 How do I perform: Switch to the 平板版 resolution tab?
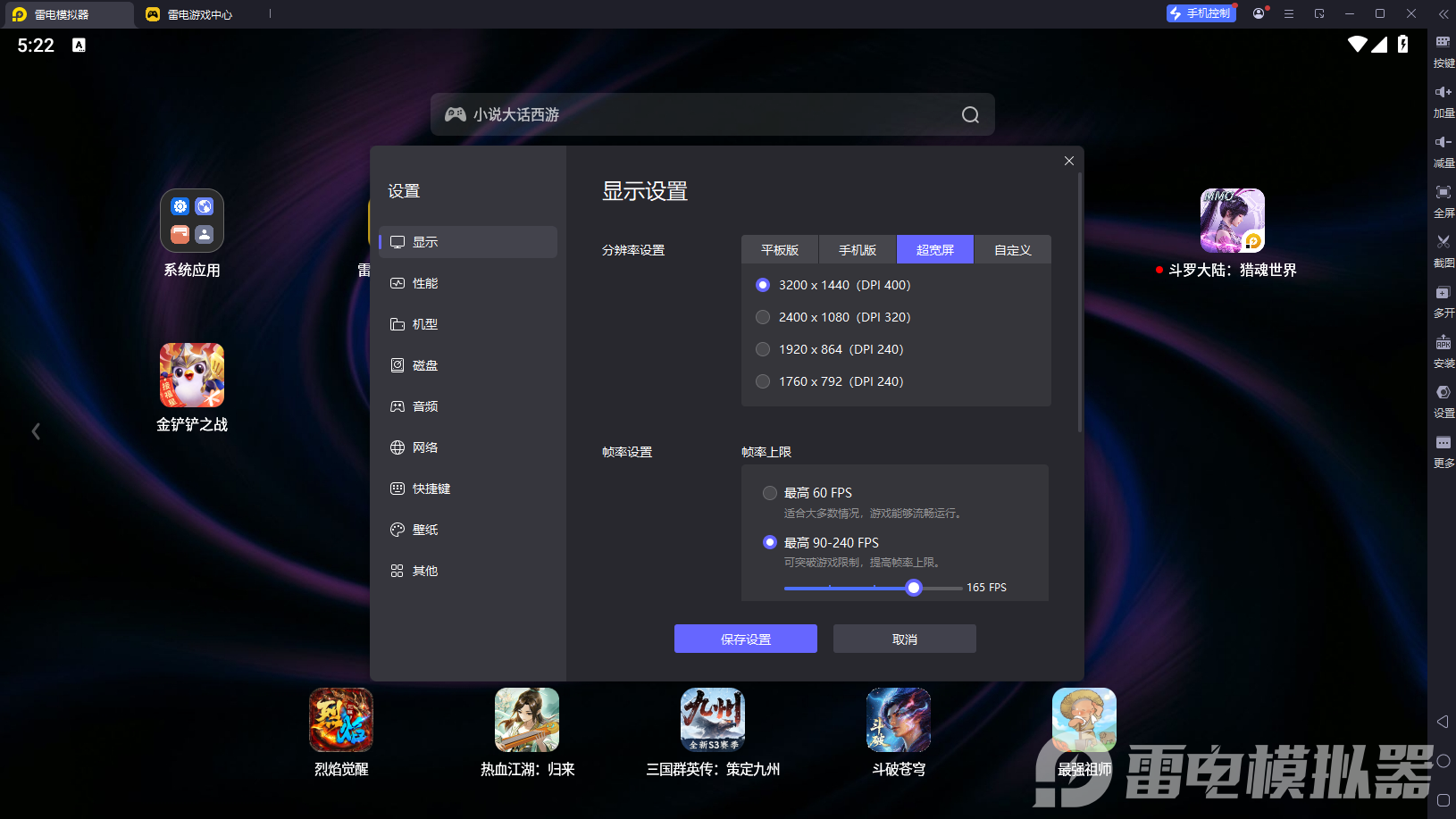tap(779, 250)
